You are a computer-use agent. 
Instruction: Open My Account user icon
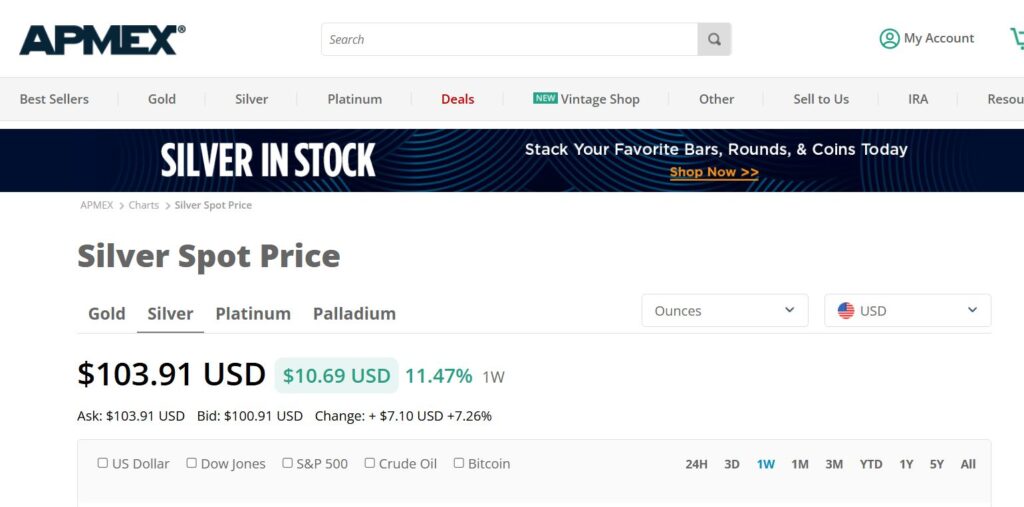889,39
